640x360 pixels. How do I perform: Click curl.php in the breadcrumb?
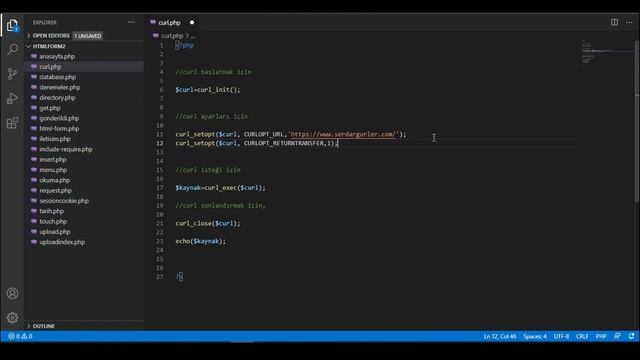coord(172,36)
